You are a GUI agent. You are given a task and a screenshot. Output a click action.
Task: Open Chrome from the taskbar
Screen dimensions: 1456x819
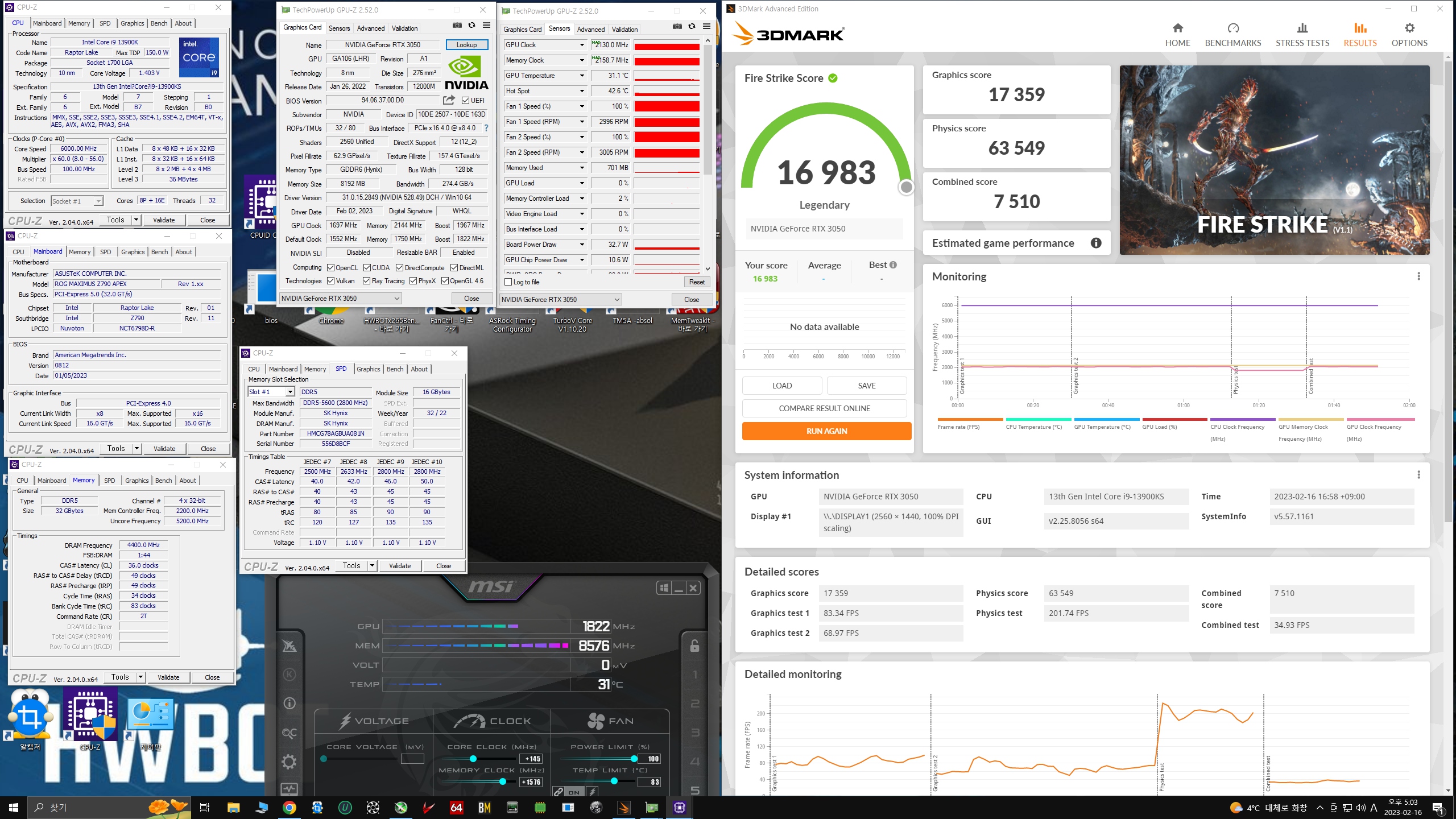click(289, 808)
